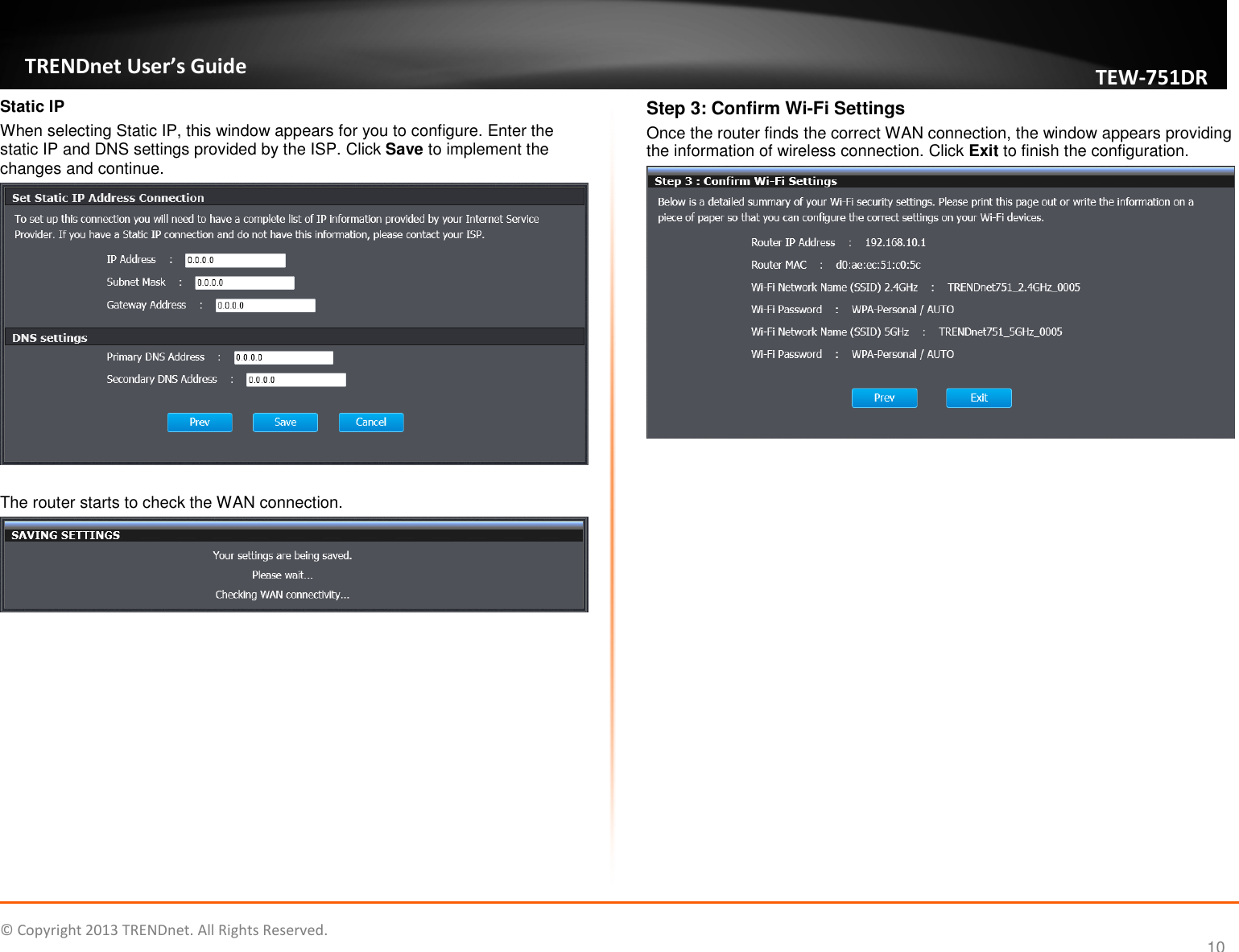This screenshot has height=952, width=1239.
Task: Click the Save button
Action: click(x=285, y=422)
